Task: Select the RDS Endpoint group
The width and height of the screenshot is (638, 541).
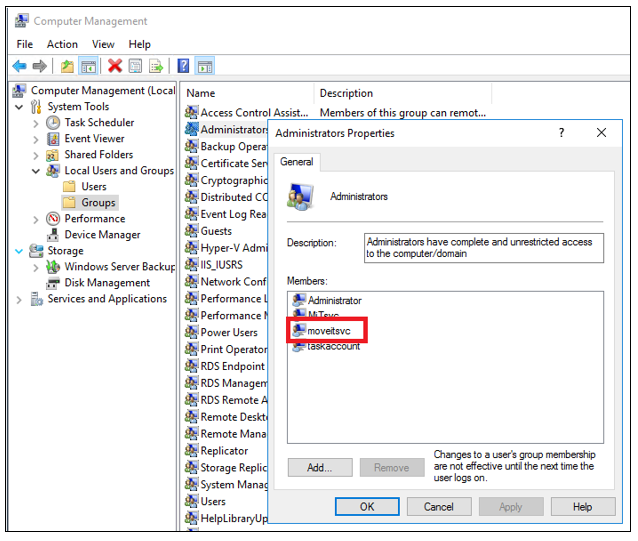Action: point(225,366)
